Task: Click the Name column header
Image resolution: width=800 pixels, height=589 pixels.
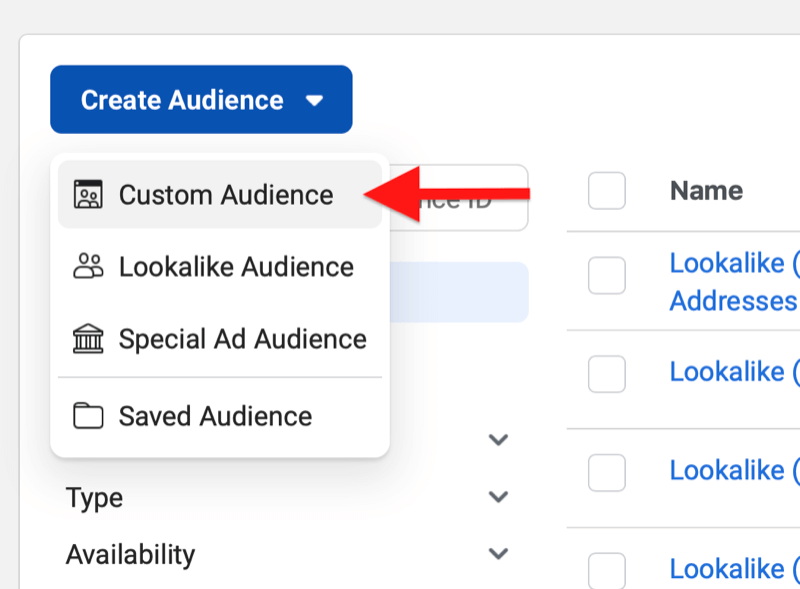Action: click(706, 191)
